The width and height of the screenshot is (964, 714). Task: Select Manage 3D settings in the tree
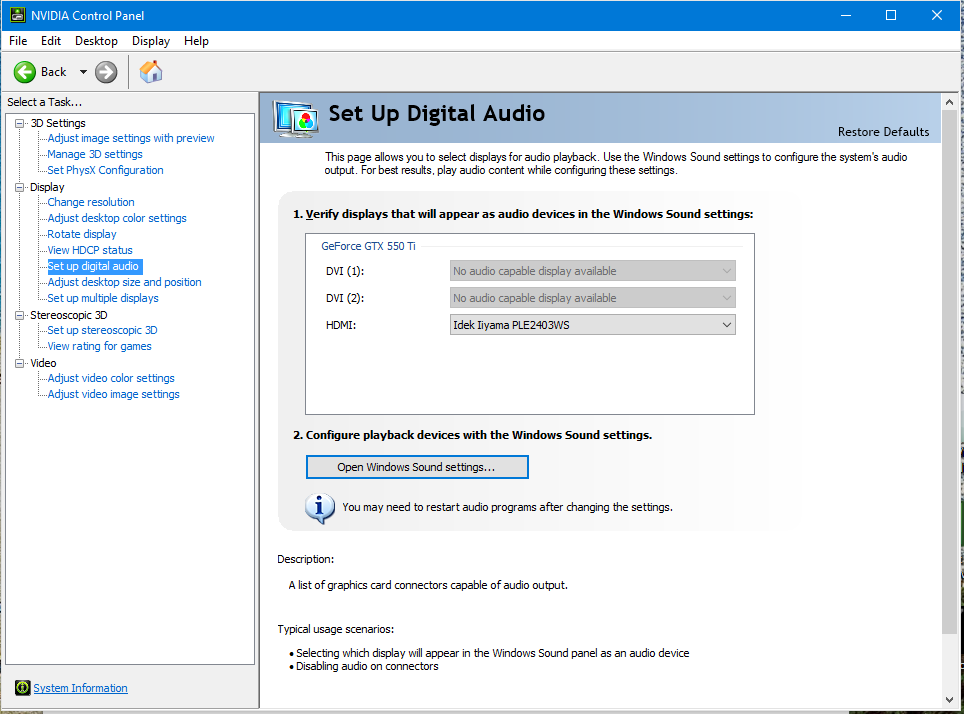point(95,154)
